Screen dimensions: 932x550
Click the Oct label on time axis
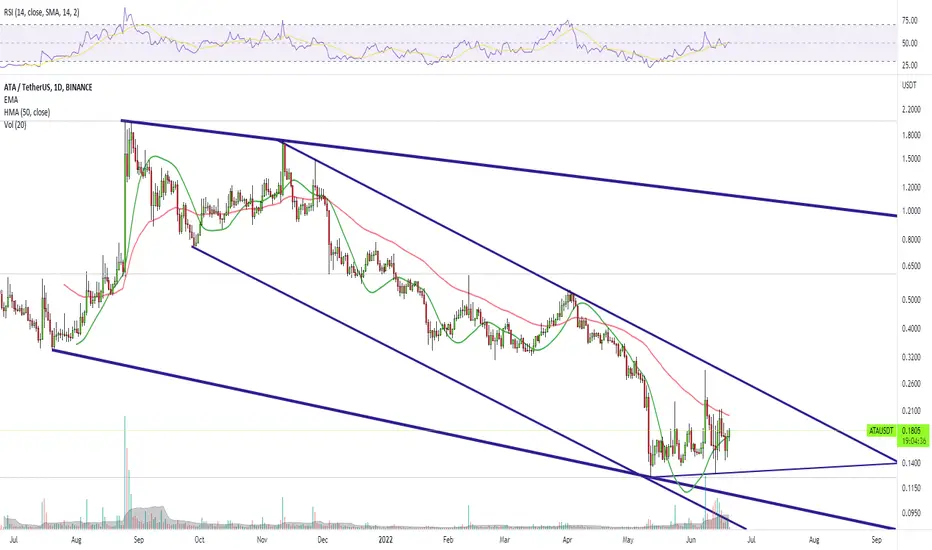199,540
